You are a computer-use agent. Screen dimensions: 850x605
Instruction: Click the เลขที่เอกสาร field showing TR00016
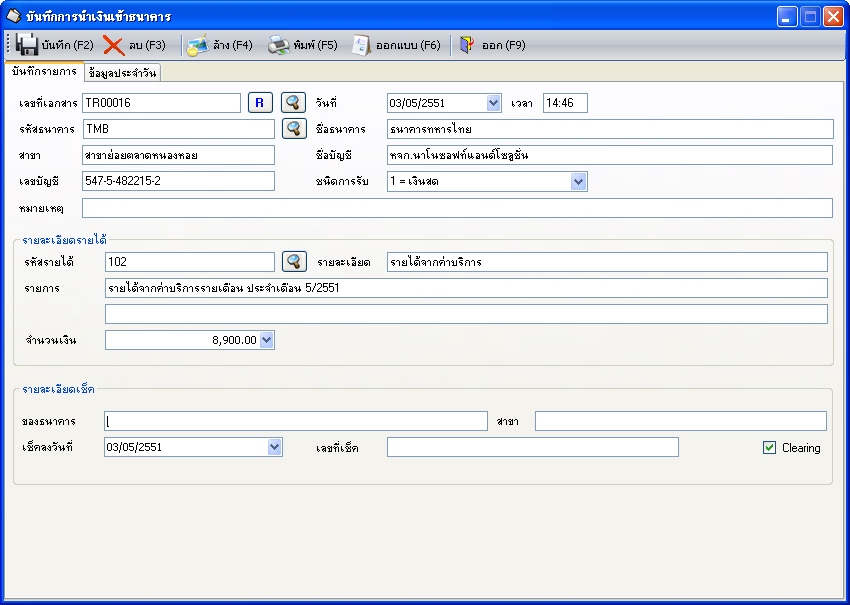click(162, 103)
